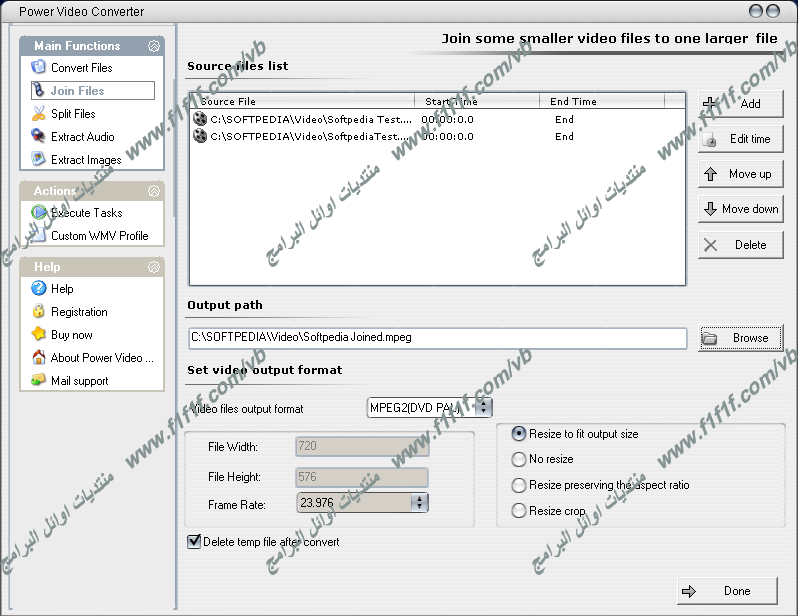This screenshot has width=798, height=616.
Task: Expand the Frame Rate dropdown
Action: coord(419,503)
